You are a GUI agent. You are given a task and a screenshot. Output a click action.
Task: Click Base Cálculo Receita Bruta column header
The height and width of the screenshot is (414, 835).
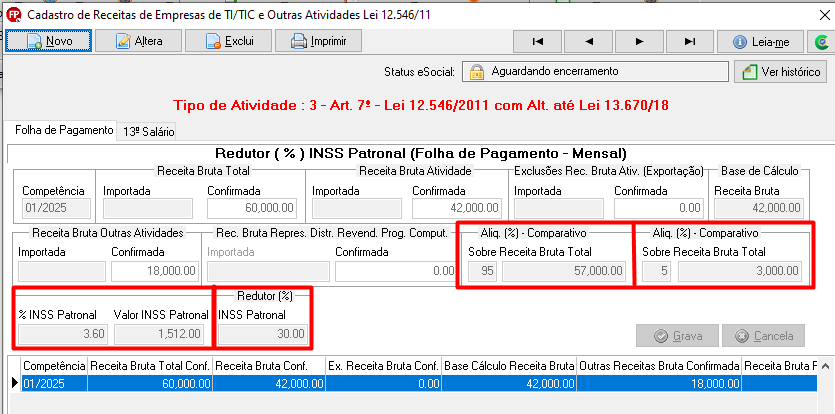[x=509, y=366]
